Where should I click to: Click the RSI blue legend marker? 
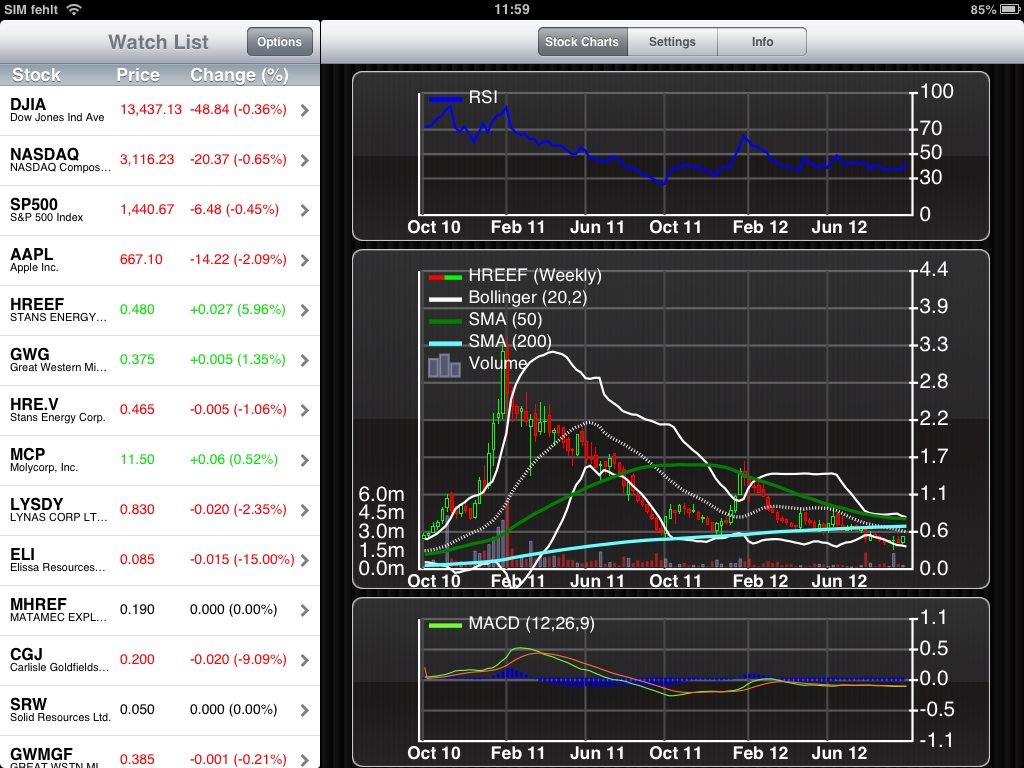[445, 98]
